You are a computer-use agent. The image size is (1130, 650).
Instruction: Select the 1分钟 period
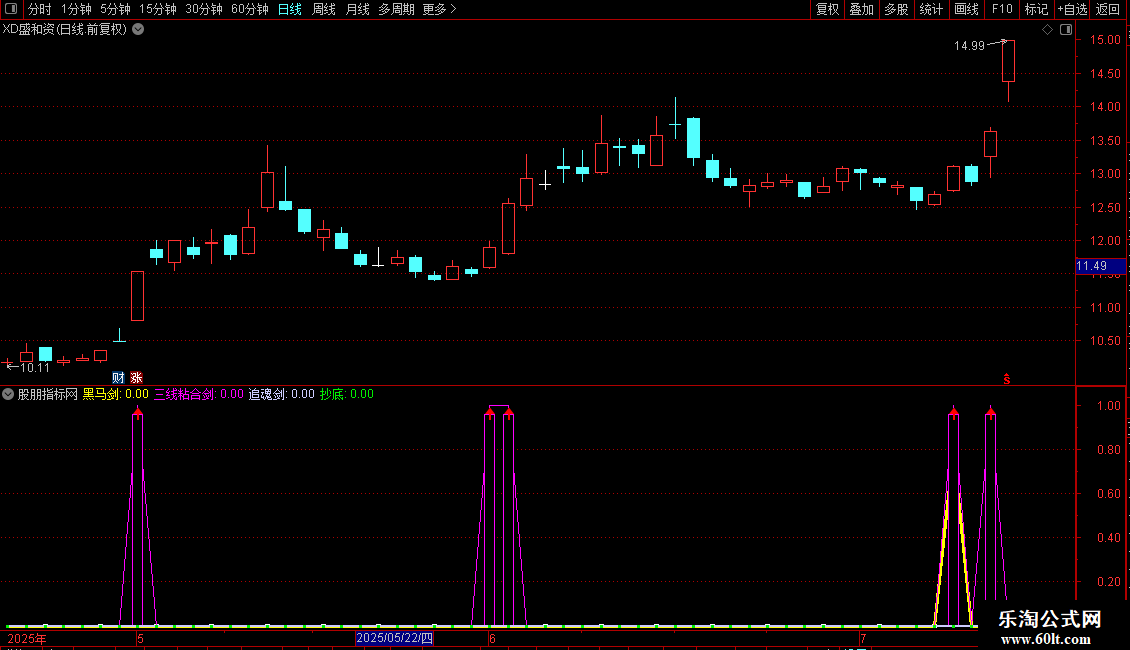pos(76,9)
